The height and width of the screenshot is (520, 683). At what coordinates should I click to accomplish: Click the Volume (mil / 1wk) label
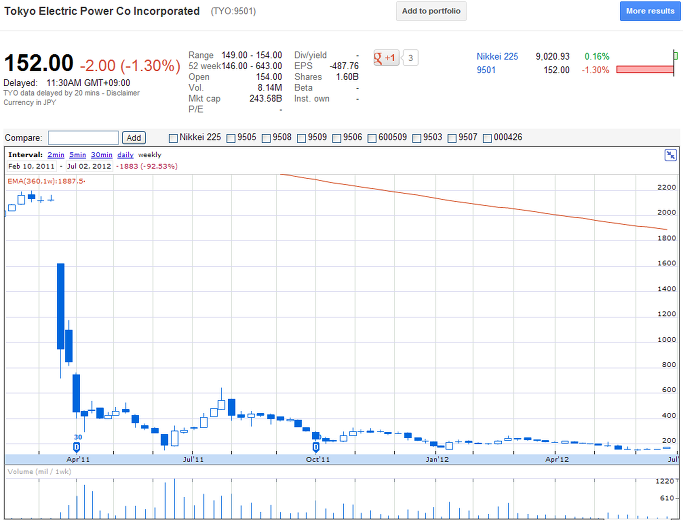[x=39, y=471]
